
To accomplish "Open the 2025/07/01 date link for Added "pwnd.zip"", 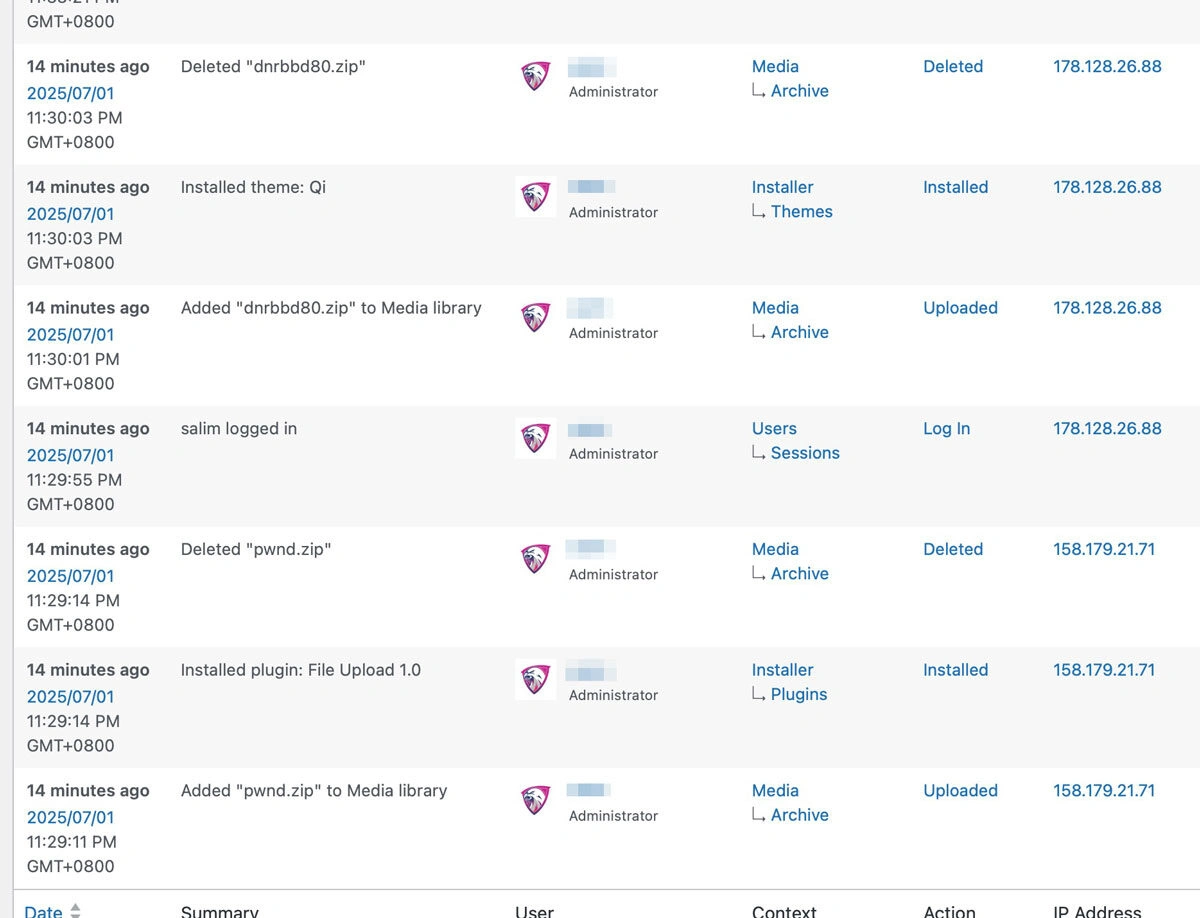I will (70, 817).
